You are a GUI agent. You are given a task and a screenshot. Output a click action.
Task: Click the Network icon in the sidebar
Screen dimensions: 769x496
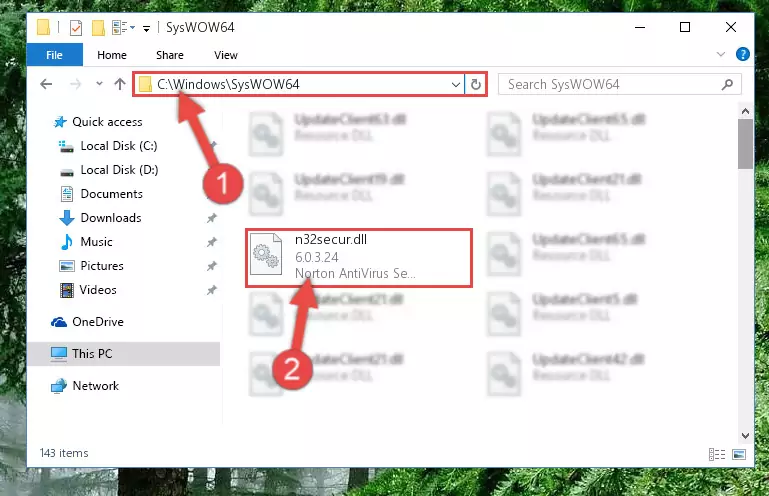(x=59, y=386)
